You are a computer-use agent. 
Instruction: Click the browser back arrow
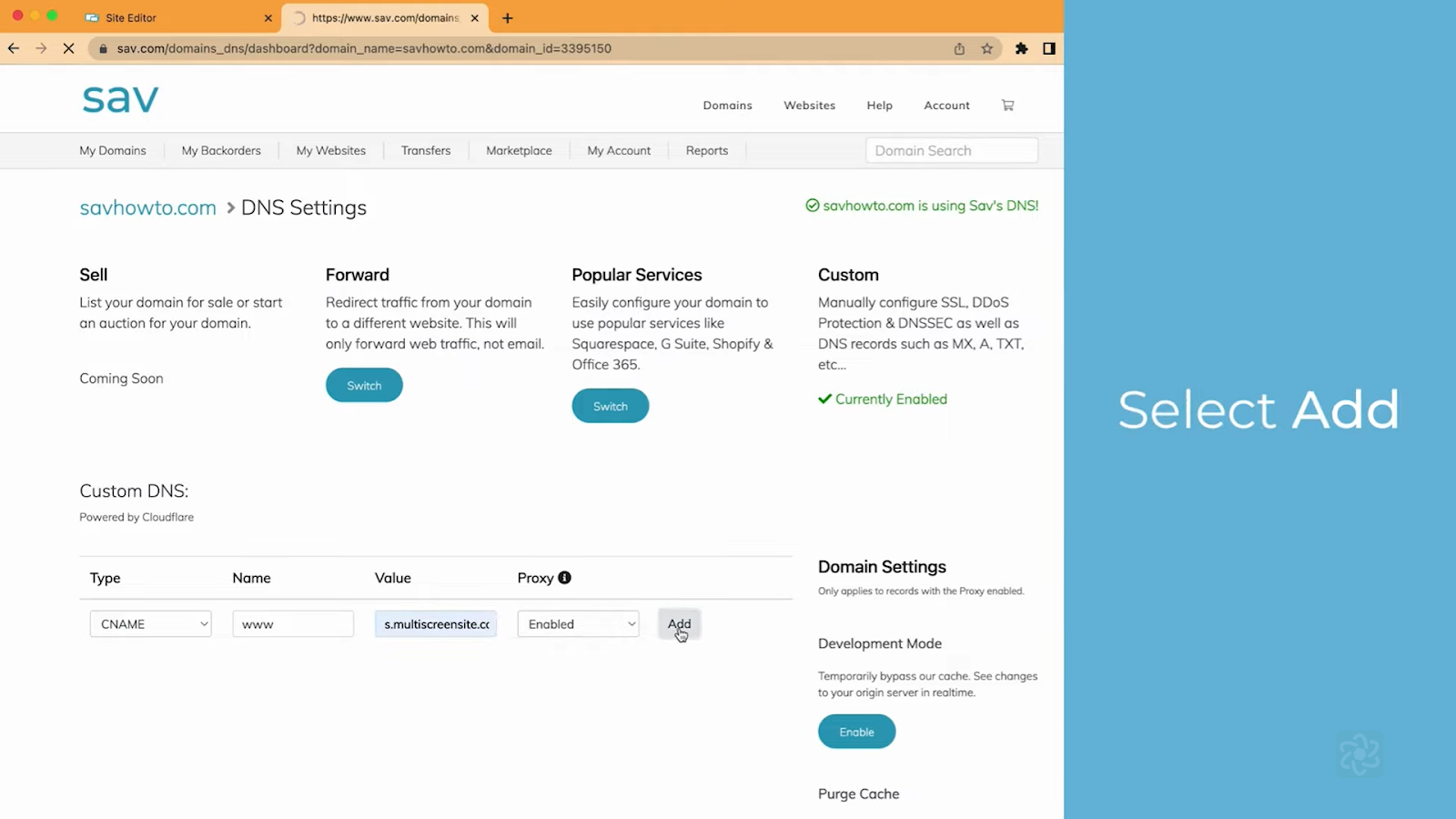(x=14, y=48)
